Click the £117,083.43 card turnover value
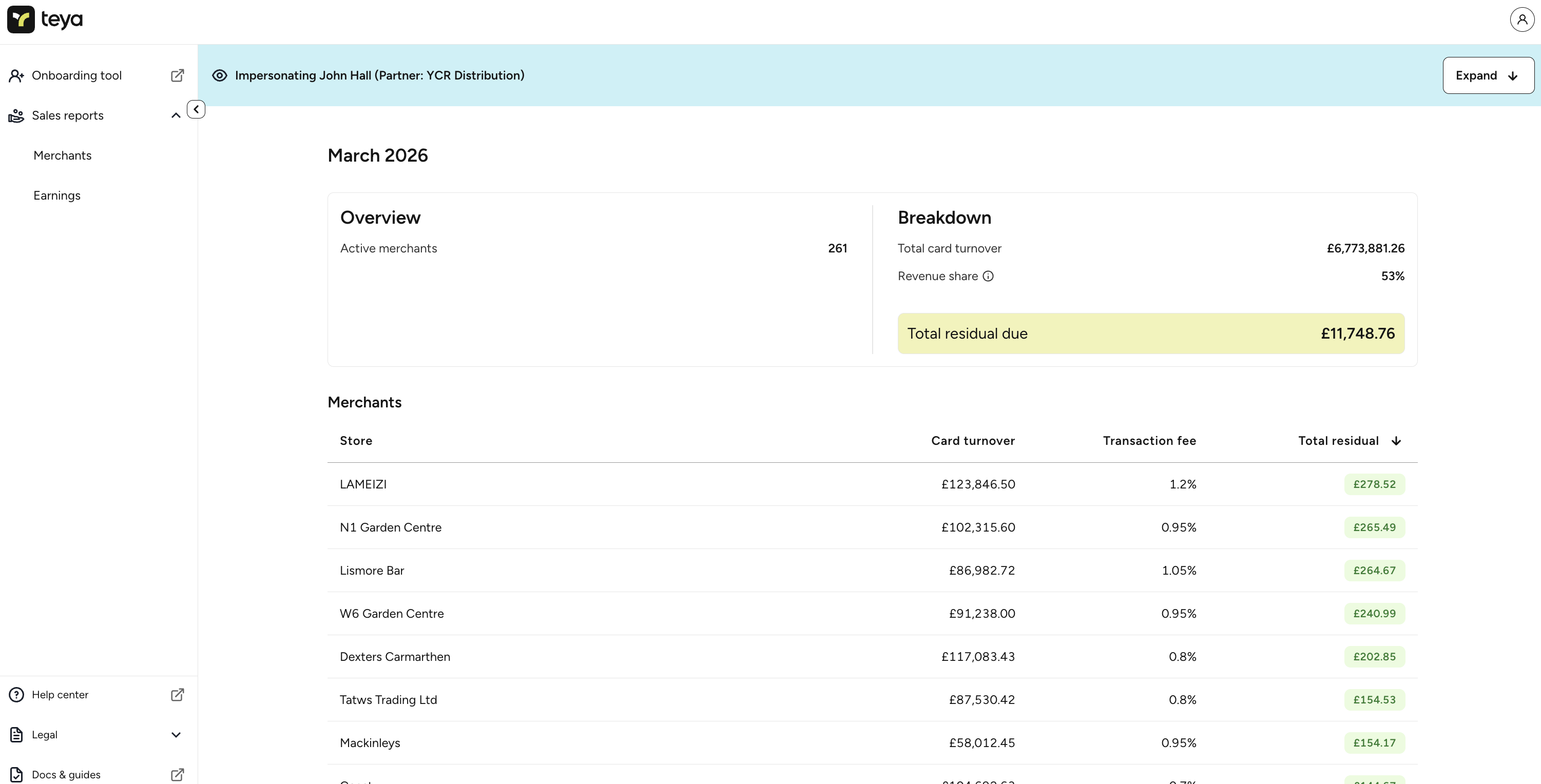This screenshot has width=1541, height=784. (978, 657)
